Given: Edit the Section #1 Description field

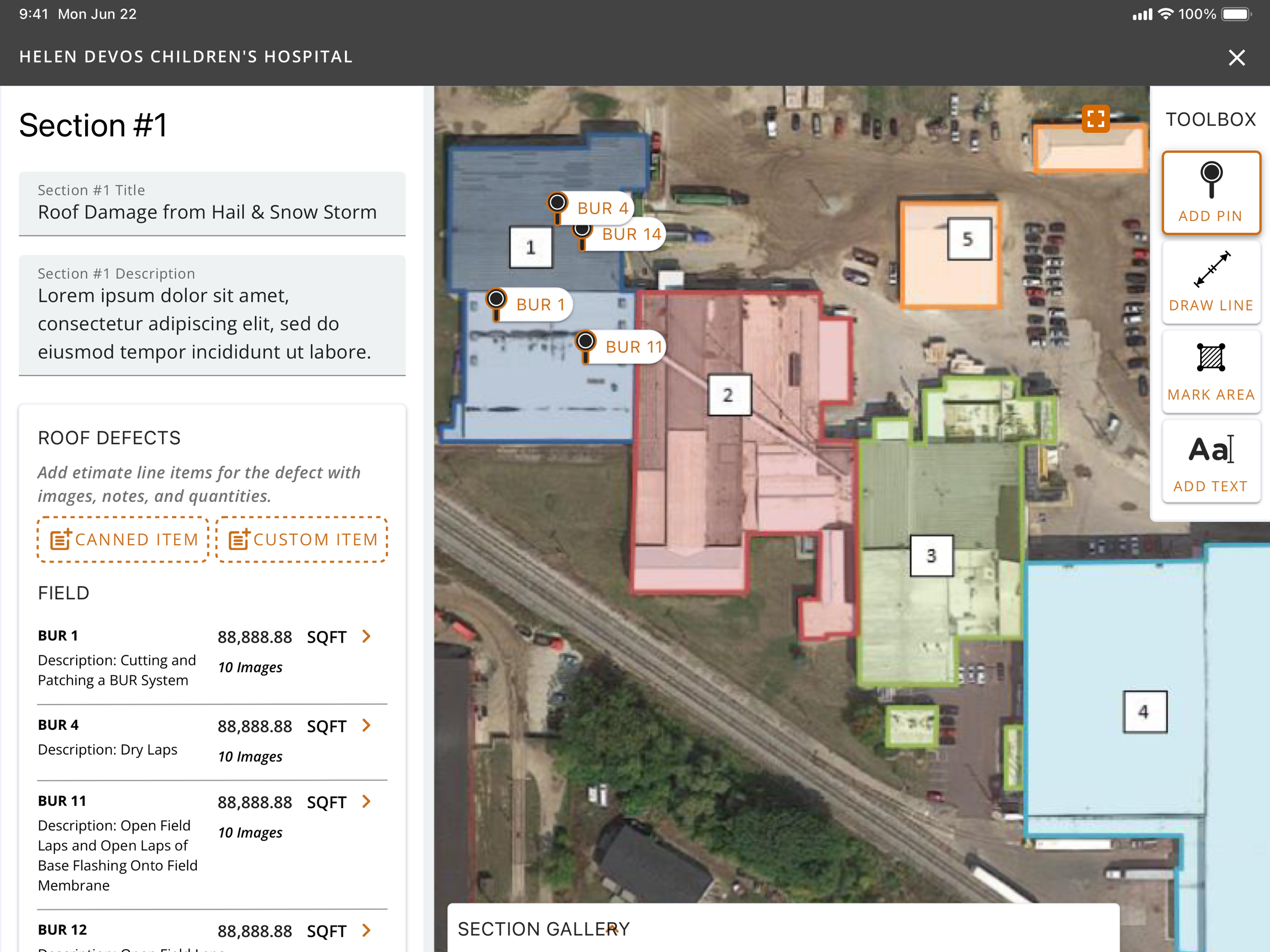Looking at the screenshot, I should (212, 316).
